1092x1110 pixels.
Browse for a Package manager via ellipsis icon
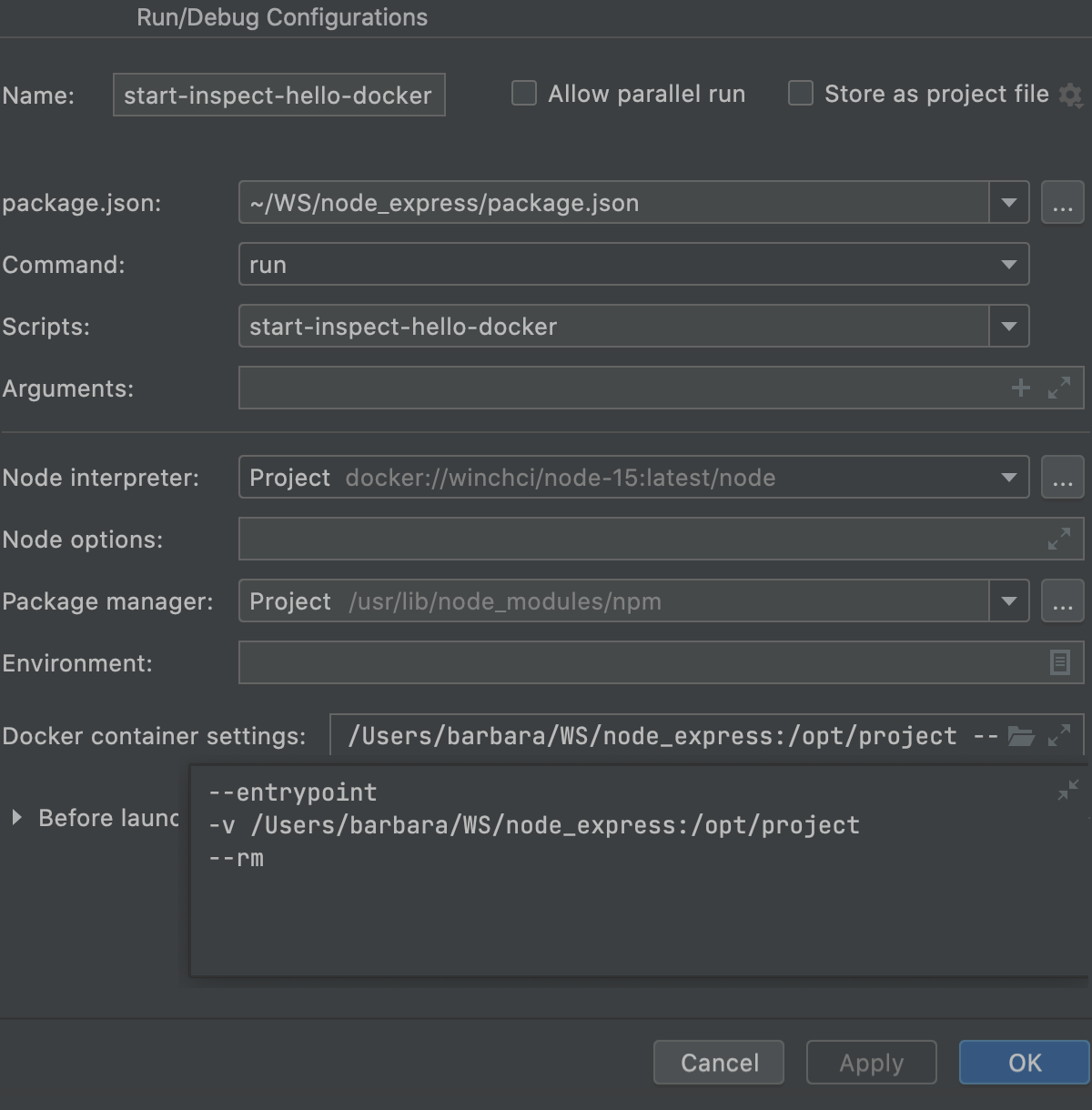[x=1062, y=600]
